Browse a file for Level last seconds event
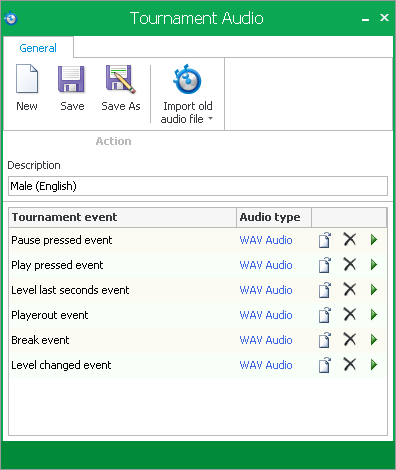 [325, 290]
